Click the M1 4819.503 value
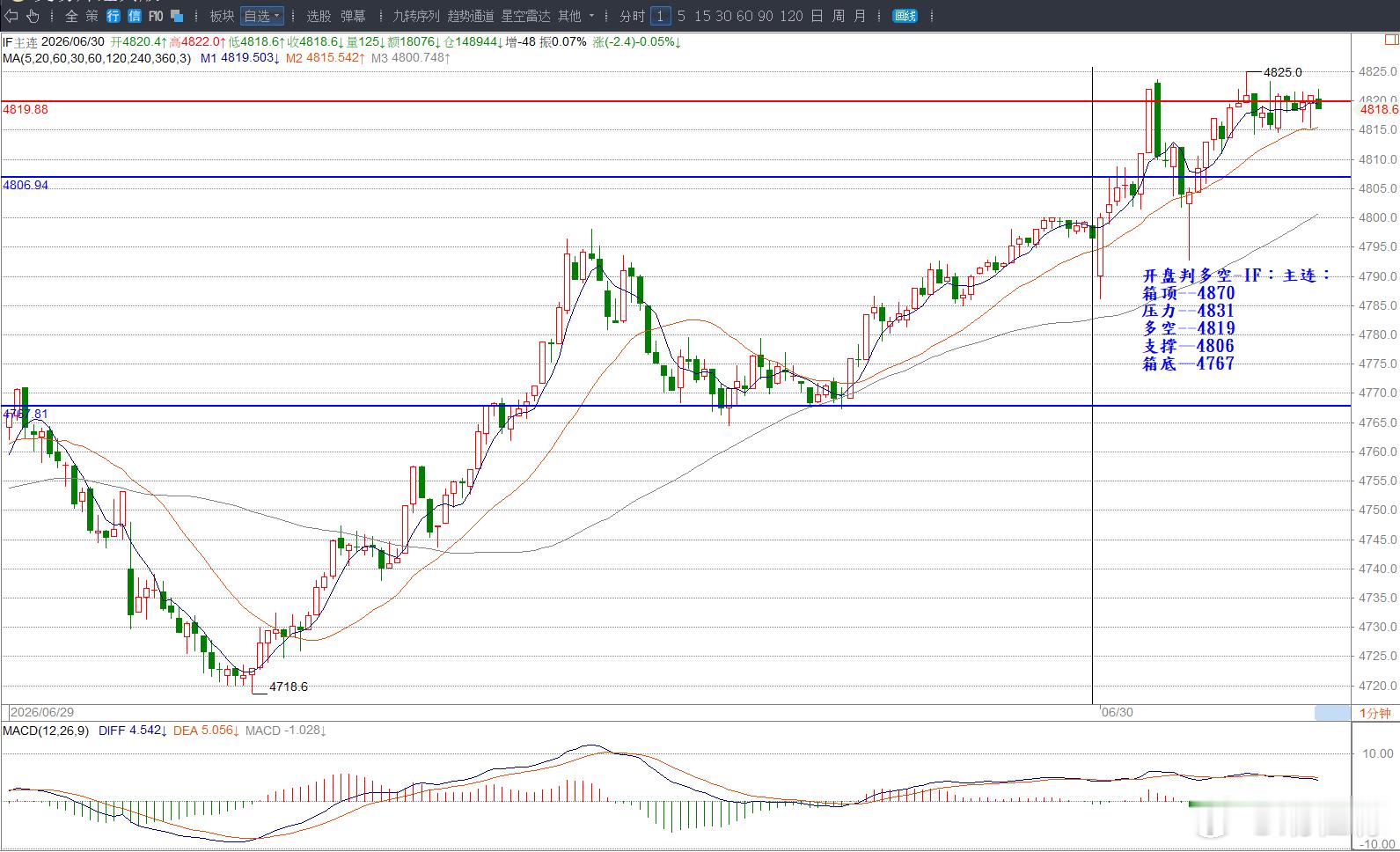 pos(239,58)
